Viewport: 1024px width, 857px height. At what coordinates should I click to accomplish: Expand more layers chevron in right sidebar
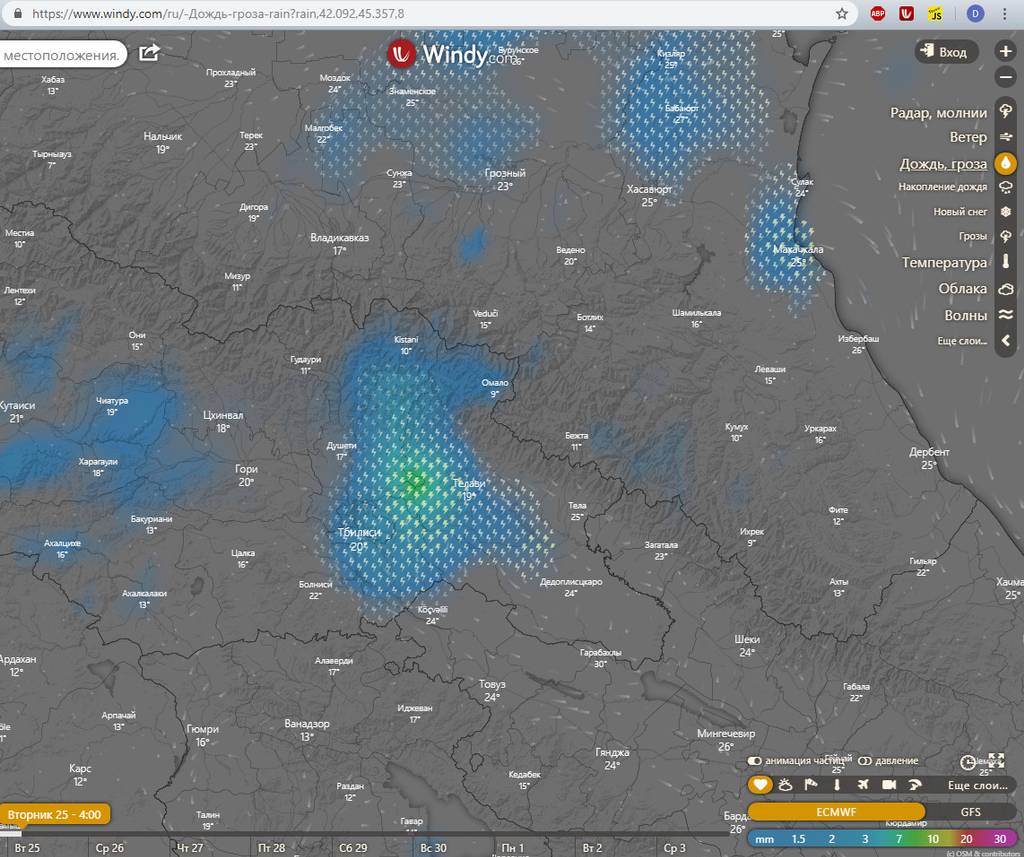point(1006,341)
